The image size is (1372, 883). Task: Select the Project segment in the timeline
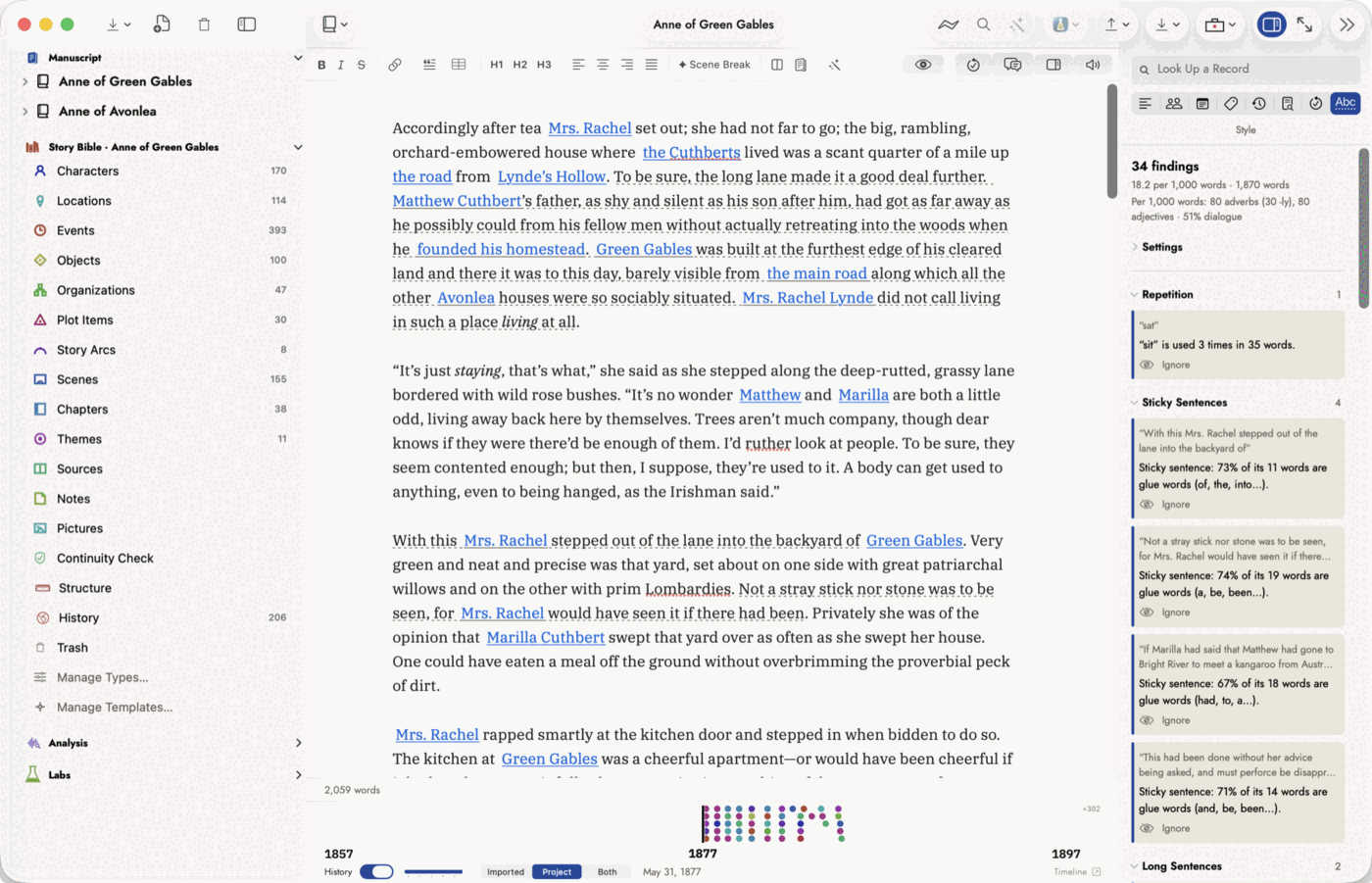coord(557,871)
